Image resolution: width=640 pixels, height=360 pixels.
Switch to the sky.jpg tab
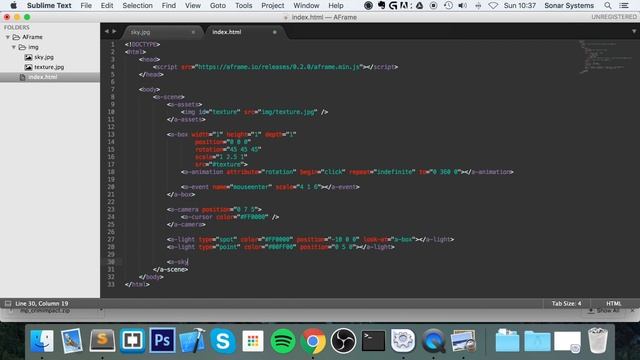coord(140,32)
